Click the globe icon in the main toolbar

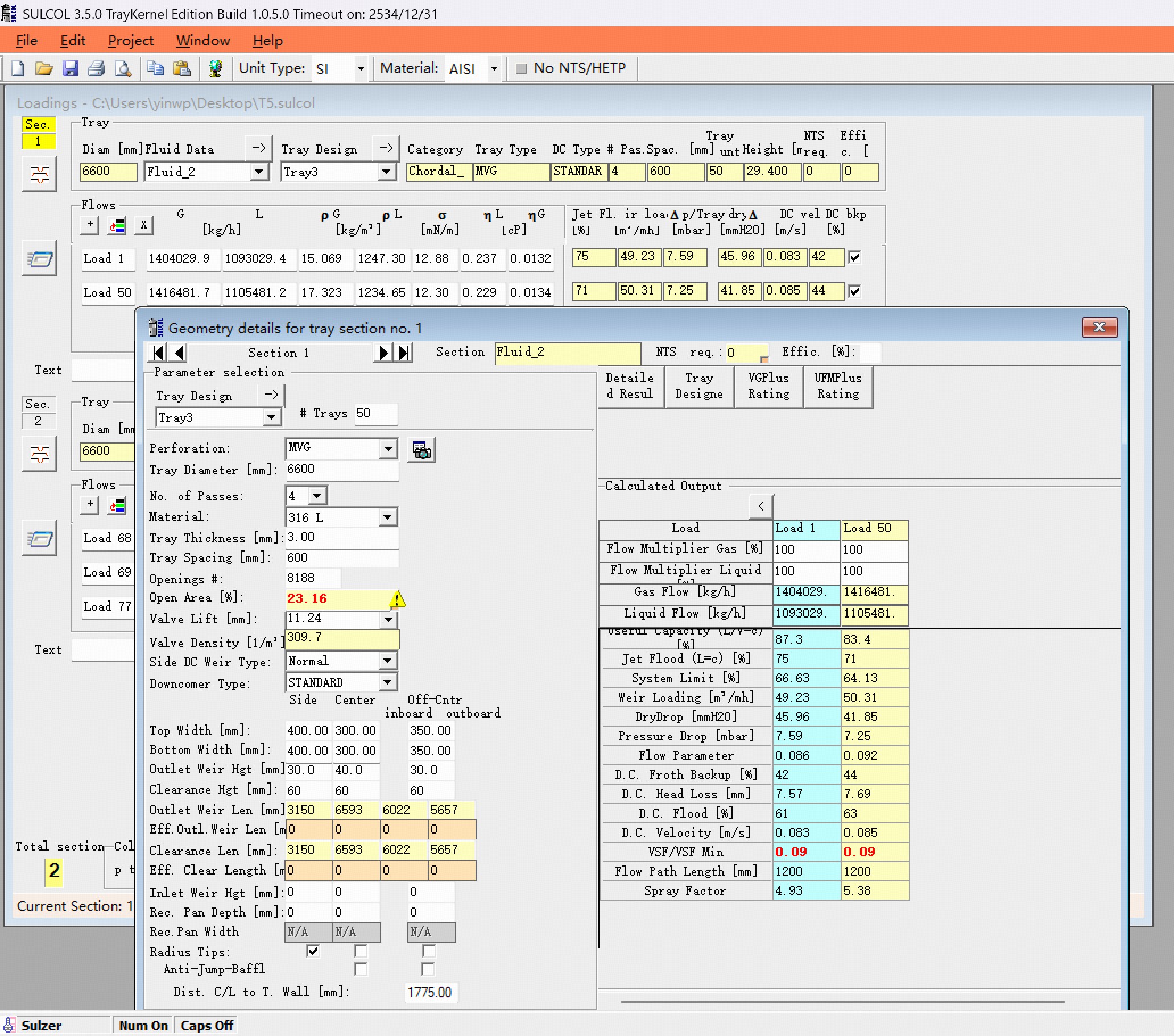click(x=216, y=69)
